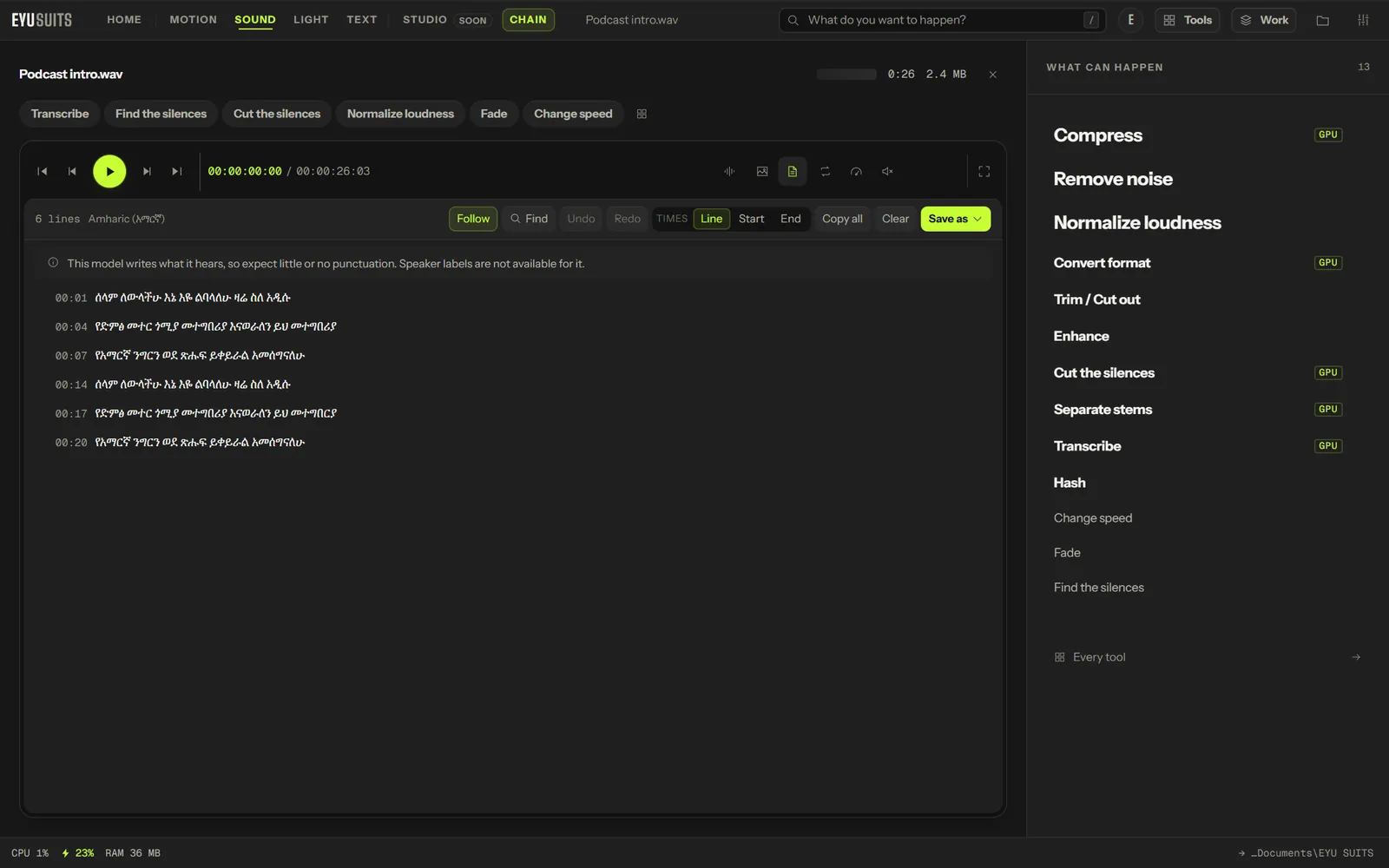Click the Transcribe chip under the file name
1389x868 pixels.
pos(60,114)
